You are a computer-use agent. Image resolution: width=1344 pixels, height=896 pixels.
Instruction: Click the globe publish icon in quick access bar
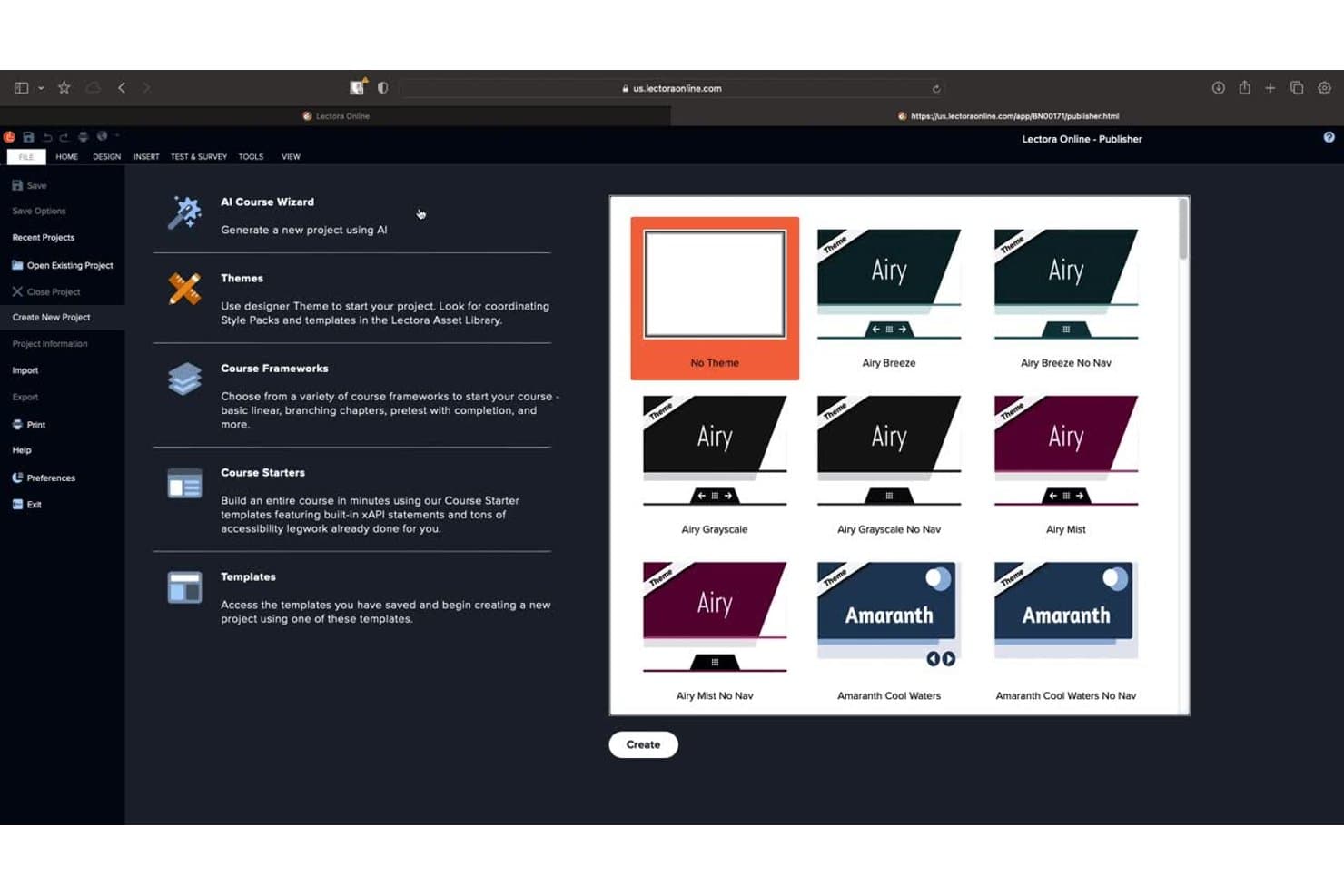(102, 136)
